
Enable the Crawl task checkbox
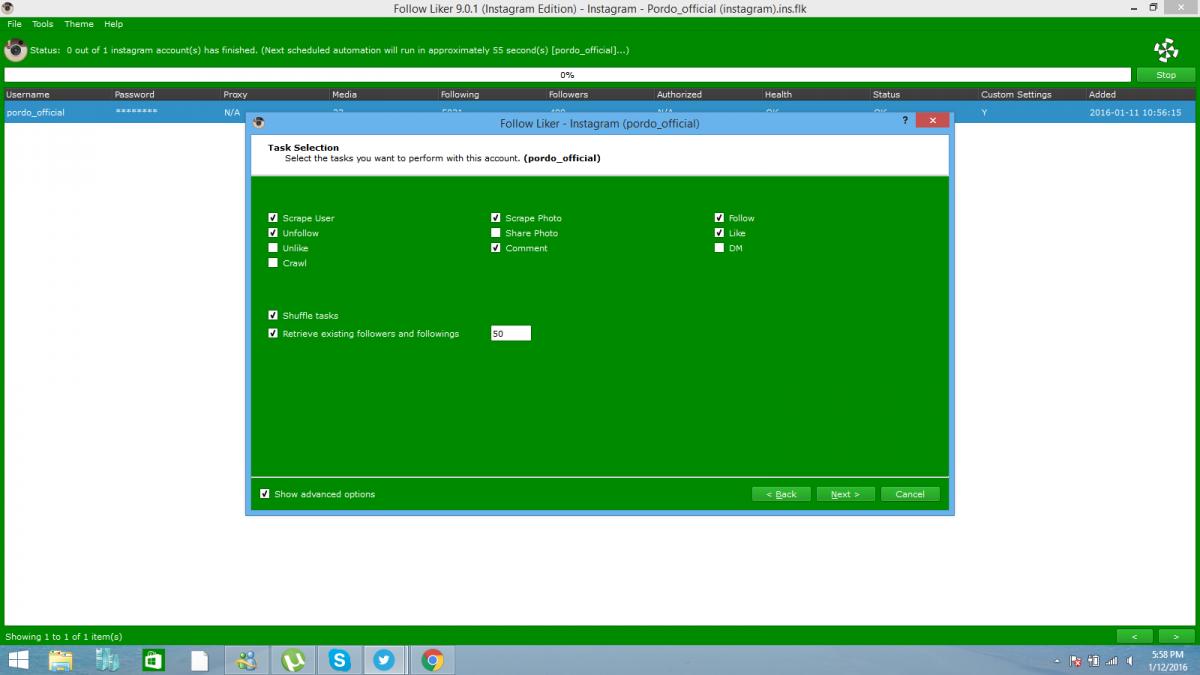click(273, 263)
